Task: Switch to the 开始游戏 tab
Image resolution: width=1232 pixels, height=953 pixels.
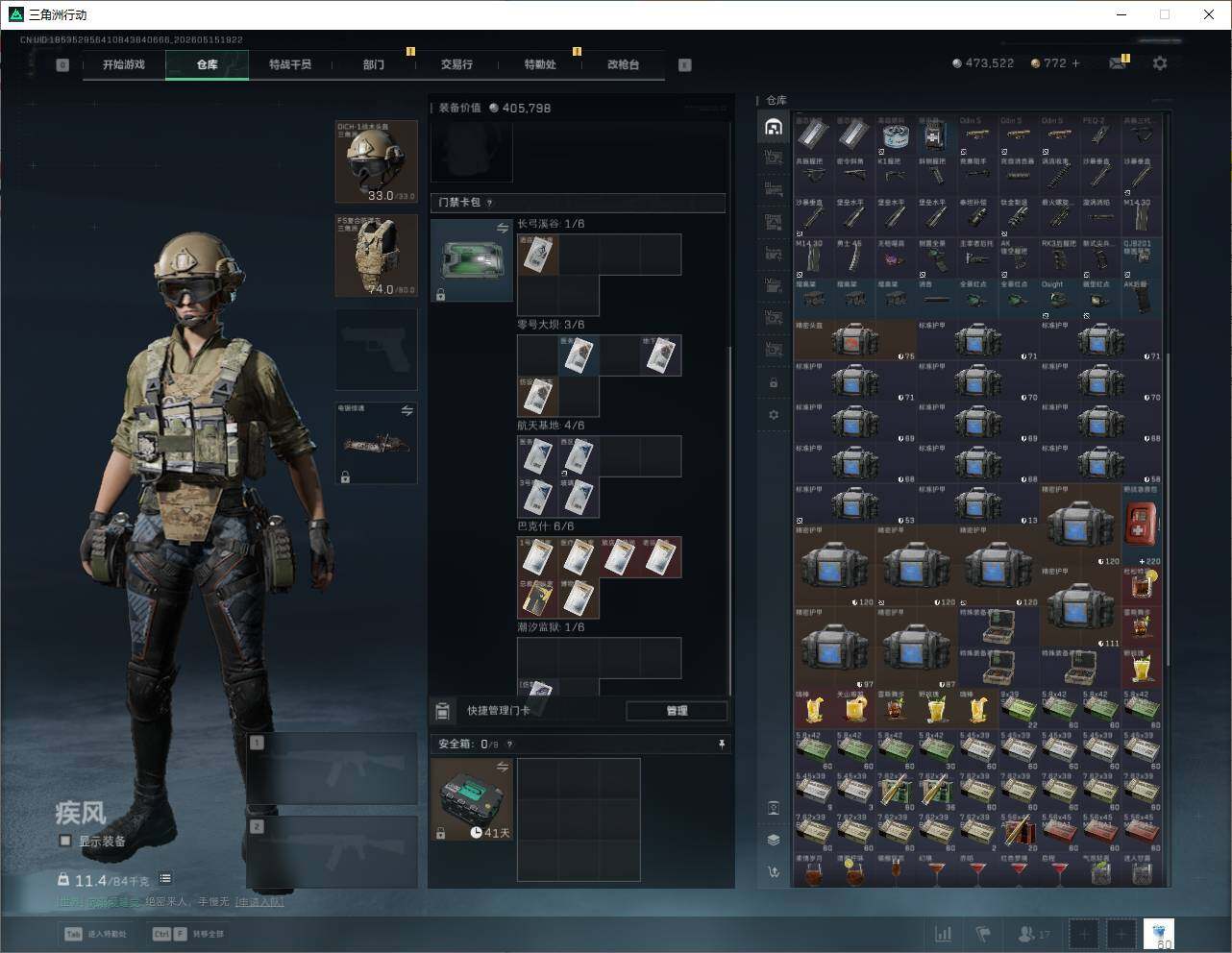Action: [124, 64]
